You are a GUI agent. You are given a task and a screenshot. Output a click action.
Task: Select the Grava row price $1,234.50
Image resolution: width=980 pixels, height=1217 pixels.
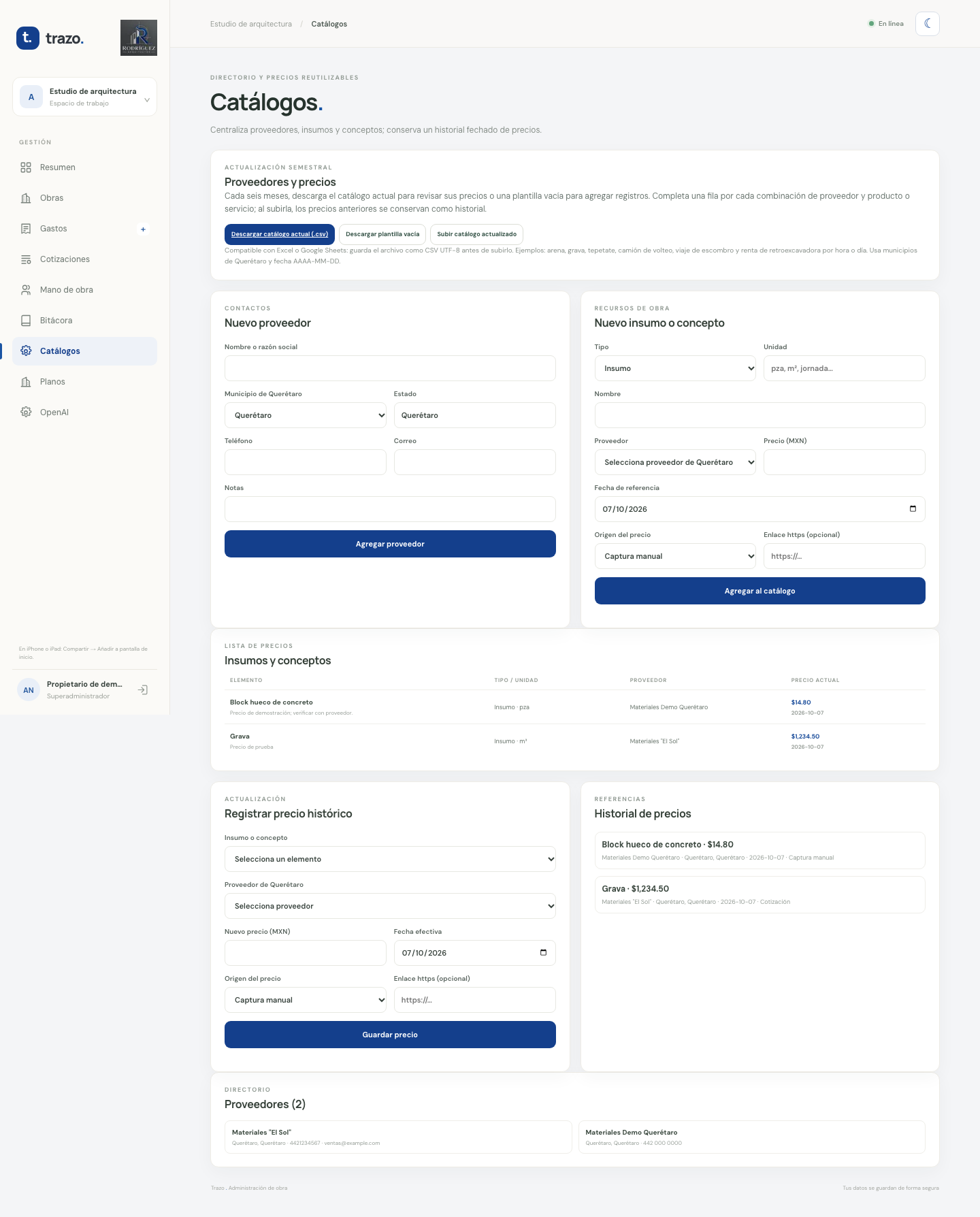pos(805,736)
